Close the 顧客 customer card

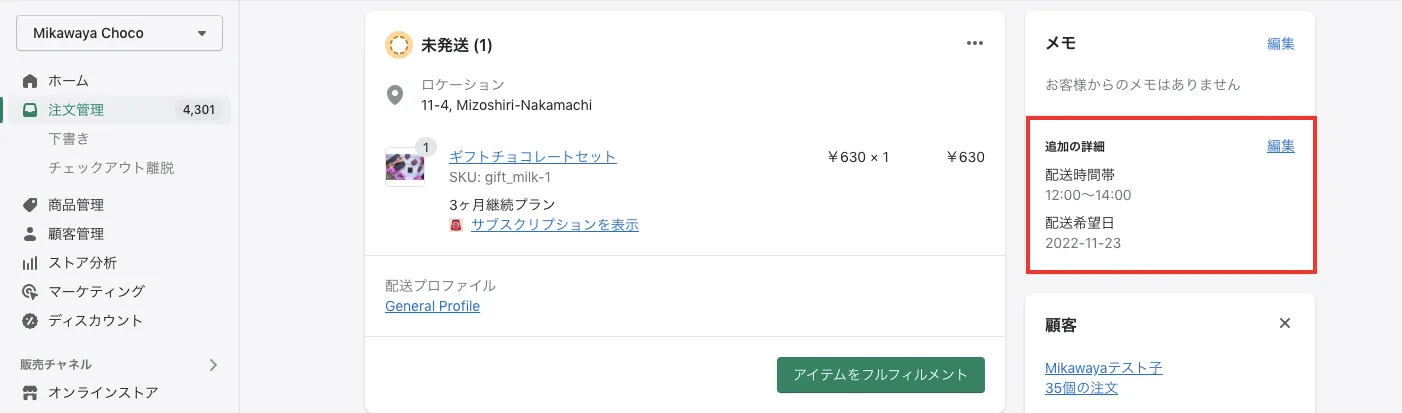[x=1285, y=323]
